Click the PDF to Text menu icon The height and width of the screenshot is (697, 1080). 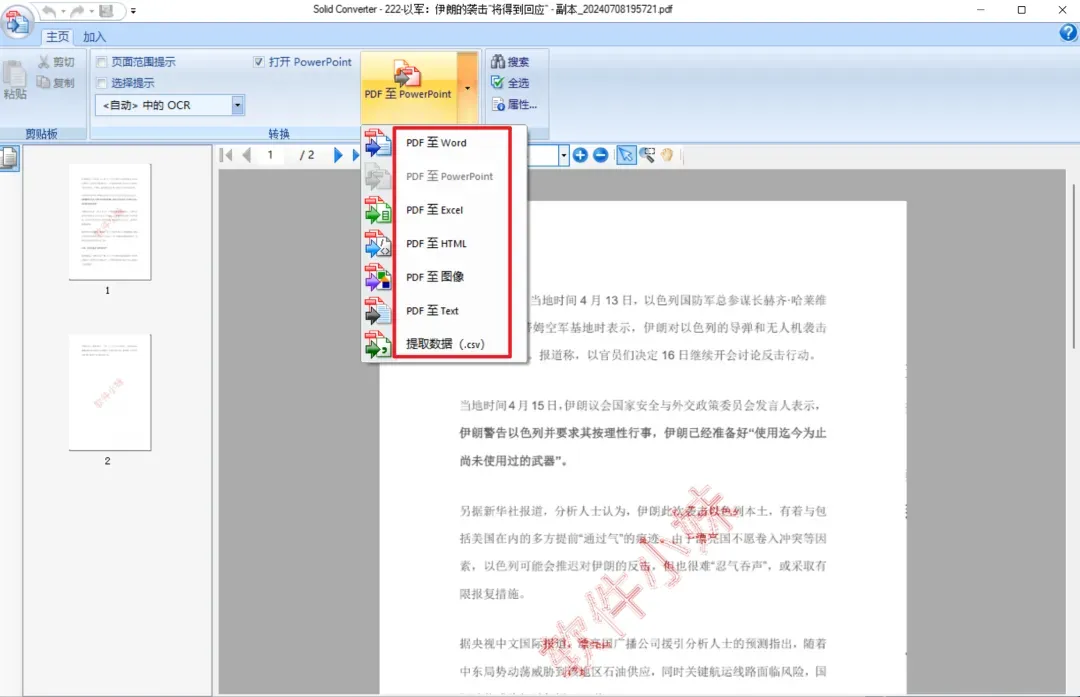(x=377, y=311)
